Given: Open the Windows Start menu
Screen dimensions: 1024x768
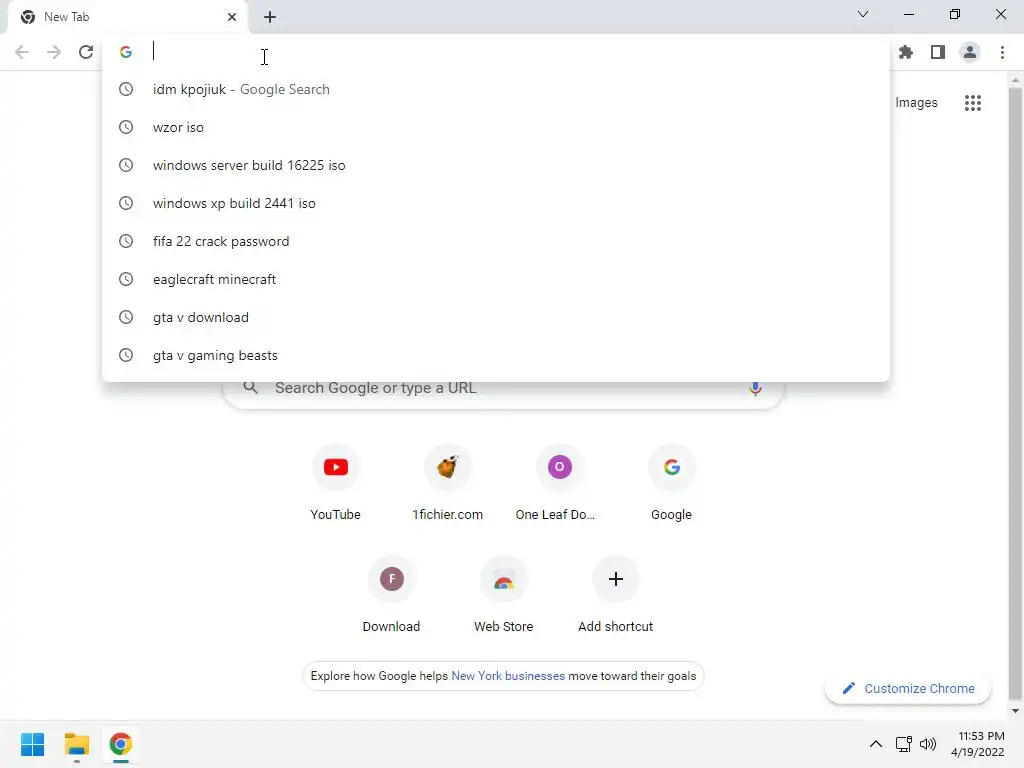Looking at the screenshot, I should 33,744.
